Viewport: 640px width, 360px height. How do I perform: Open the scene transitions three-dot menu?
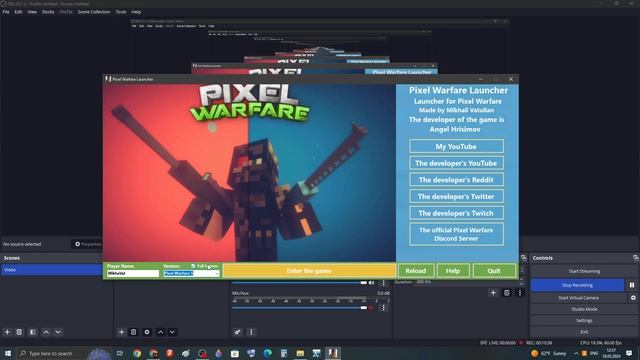[x=520, y=293]
